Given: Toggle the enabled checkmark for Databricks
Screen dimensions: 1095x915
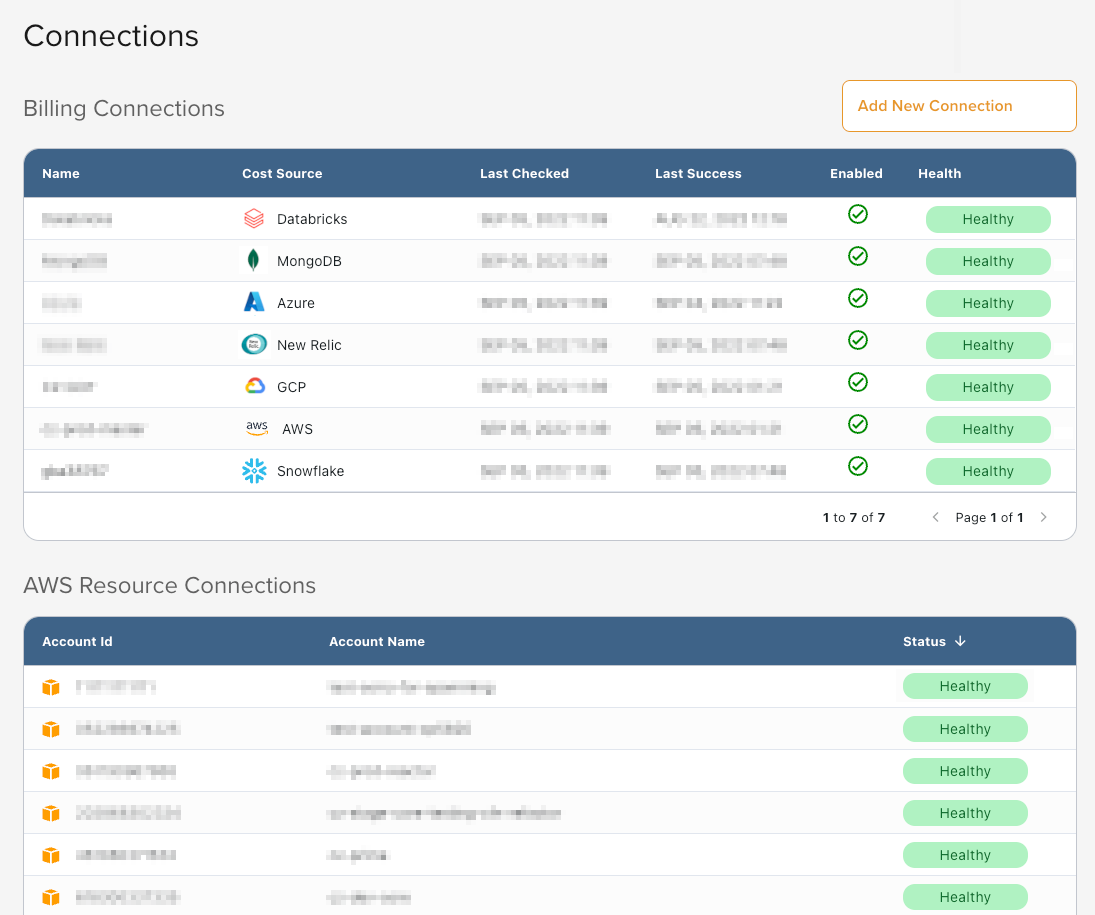Looking at the screenshot, I should [858, 214].
